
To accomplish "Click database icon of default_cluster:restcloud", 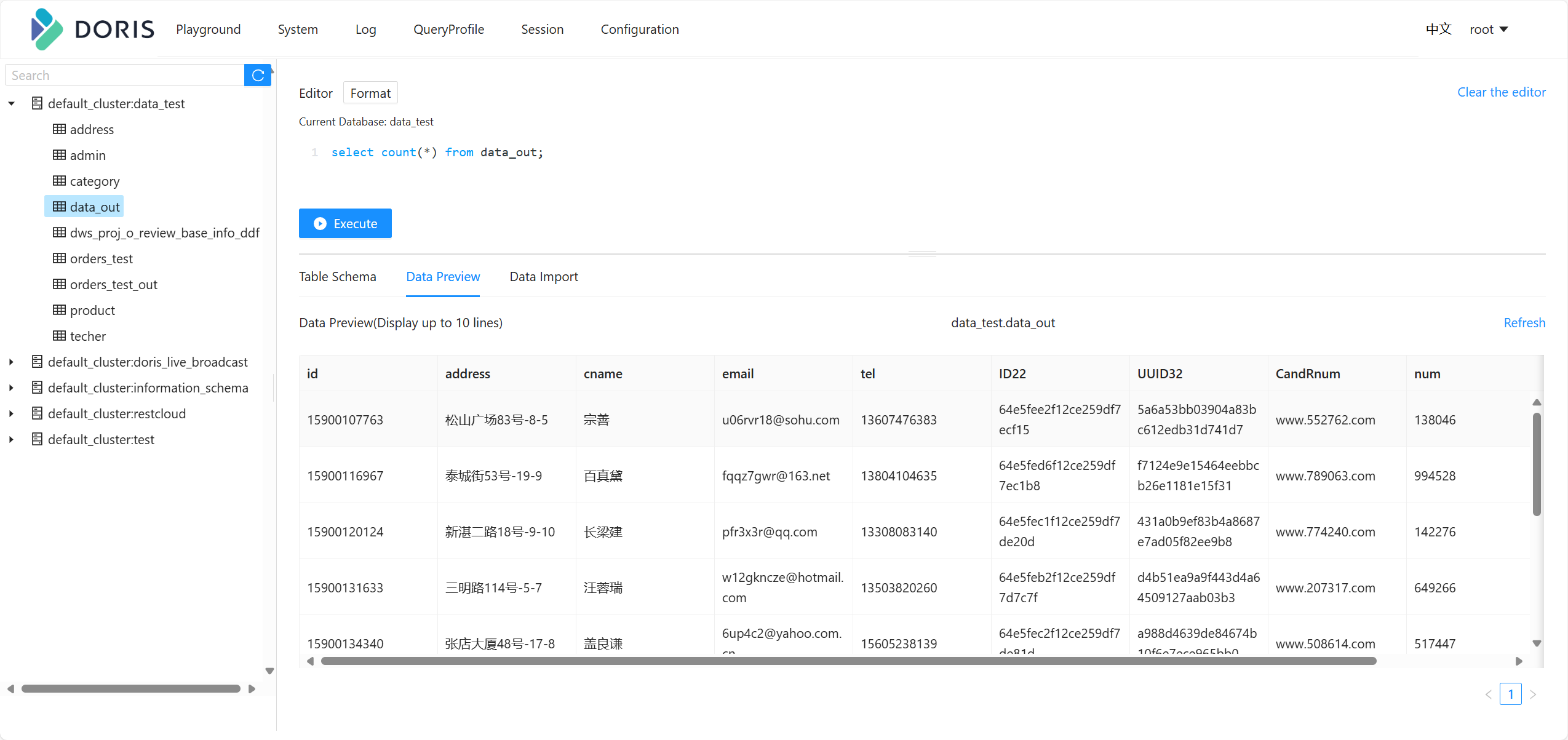I will 37,413.
